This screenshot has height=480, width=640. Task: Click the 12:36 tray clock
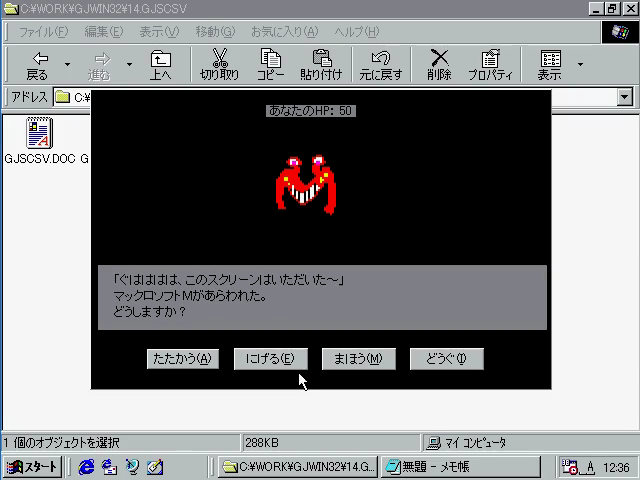(x=616, y=467)
